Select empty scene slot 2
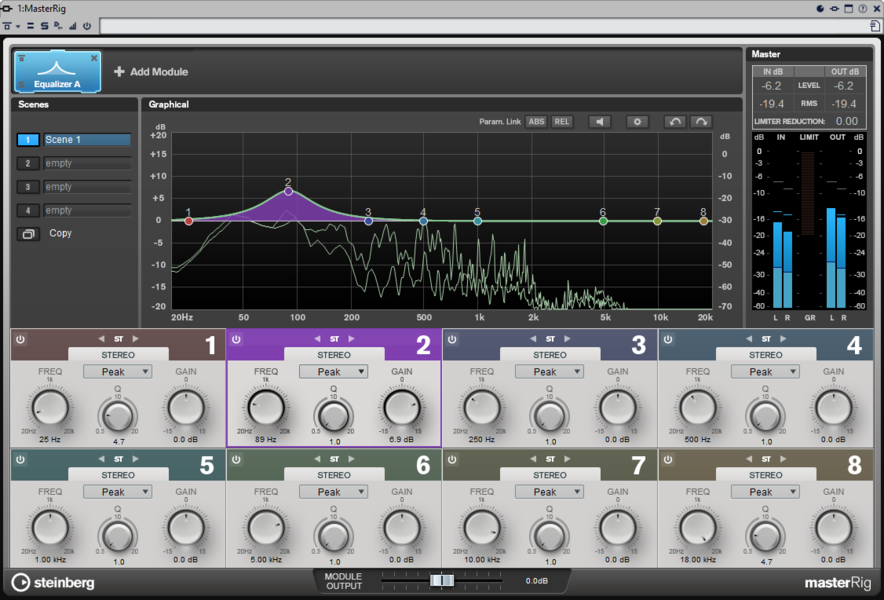This screenshot has width=884, height=600. (x=28, y=163)
